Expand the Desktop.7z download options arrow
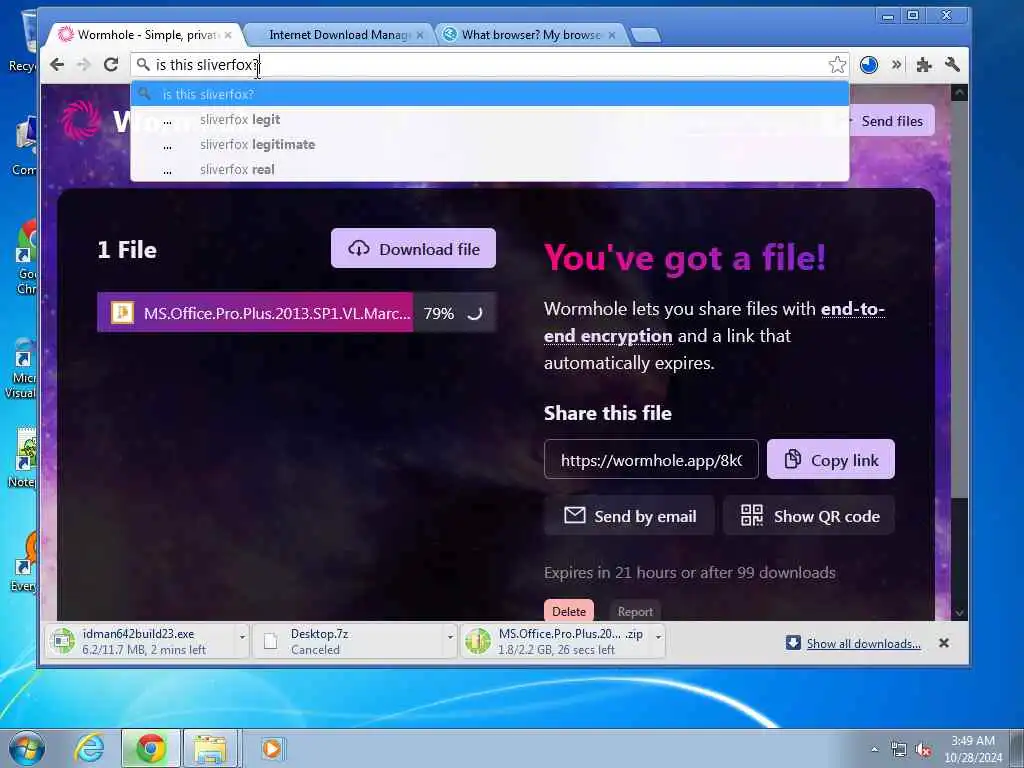 (x=450, y=637)
